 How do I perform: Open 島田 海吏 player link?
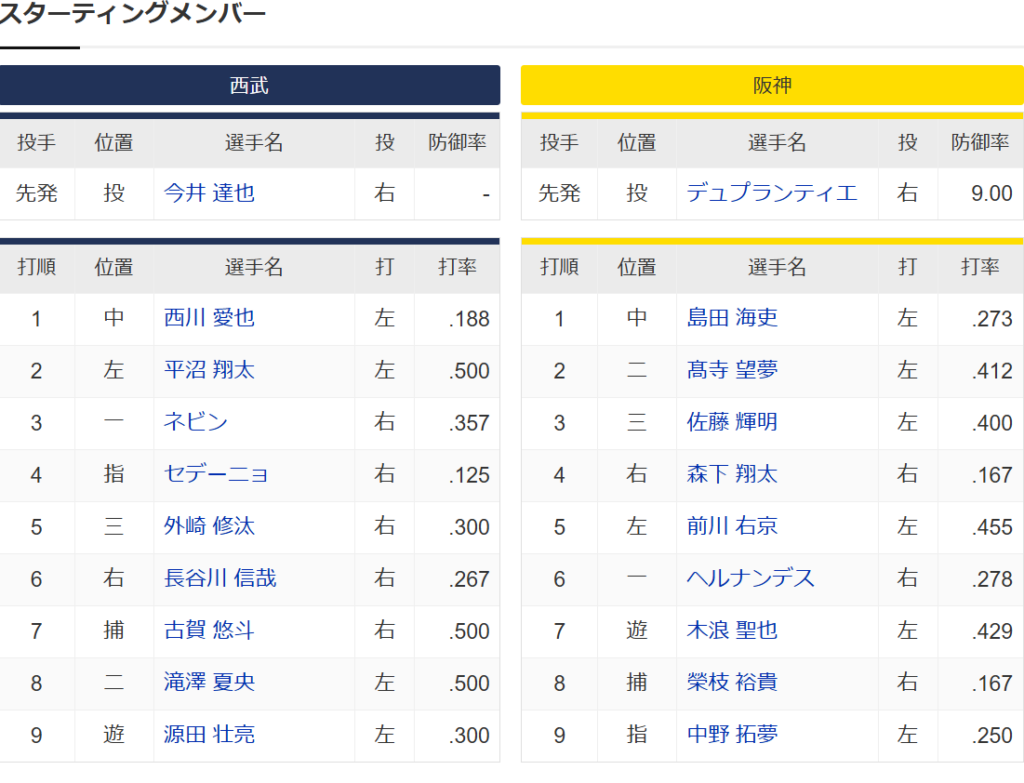coord(732,318)
